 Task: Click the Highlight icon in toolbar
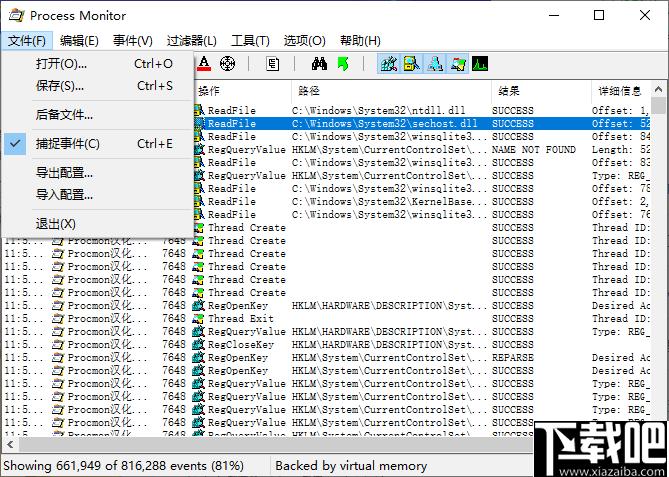coord(204,64)
